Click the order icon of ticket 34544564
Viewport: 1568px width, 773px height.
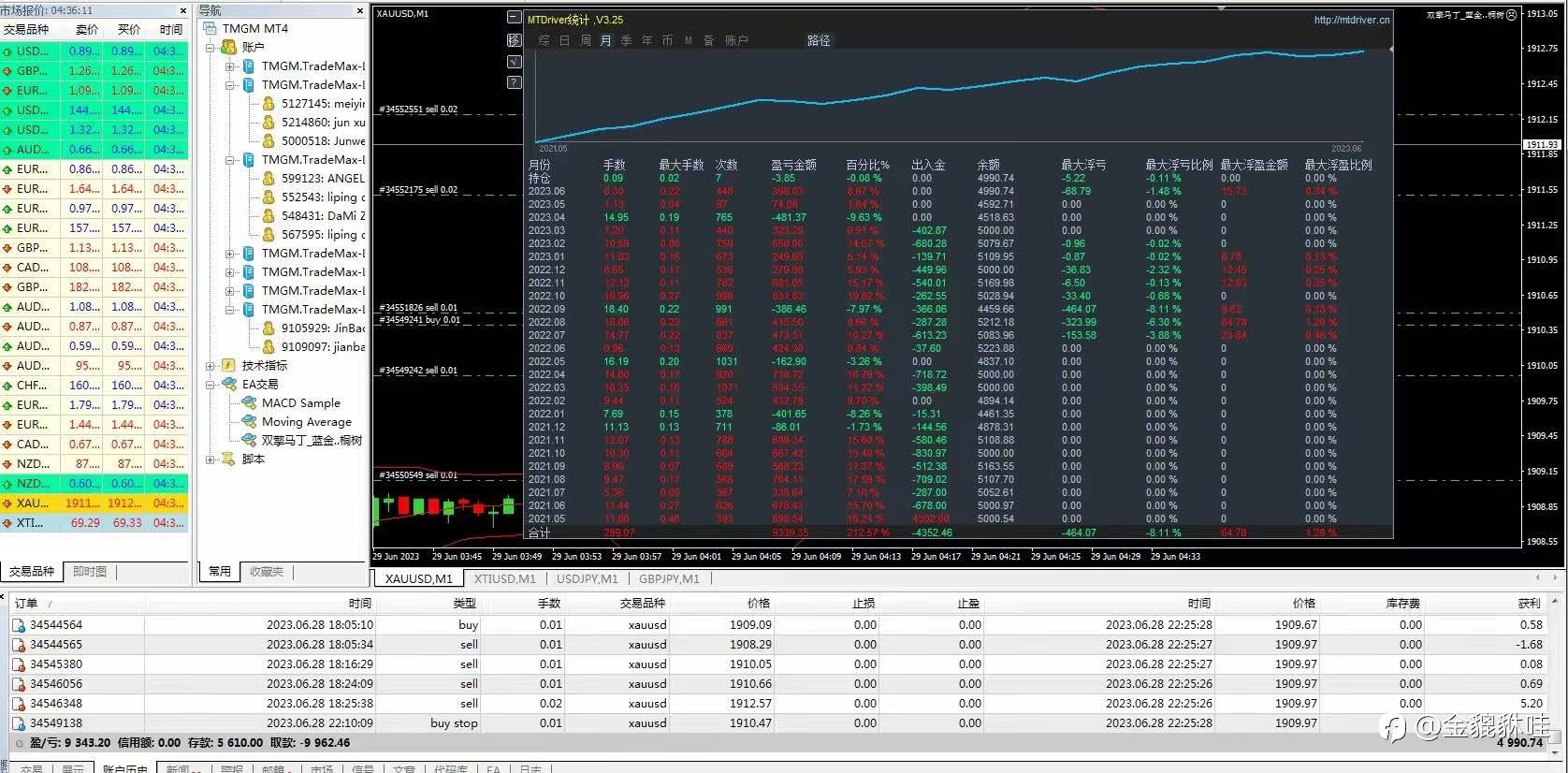[19, 625]
